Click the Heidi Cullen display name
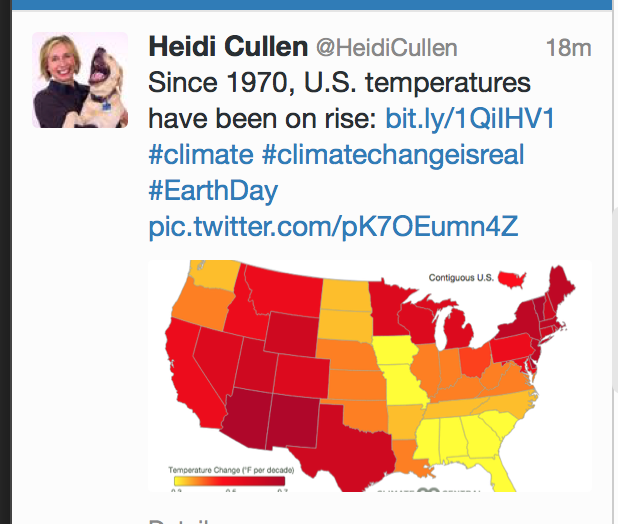This screenshot has height=524, width=618. coord(228,47)
